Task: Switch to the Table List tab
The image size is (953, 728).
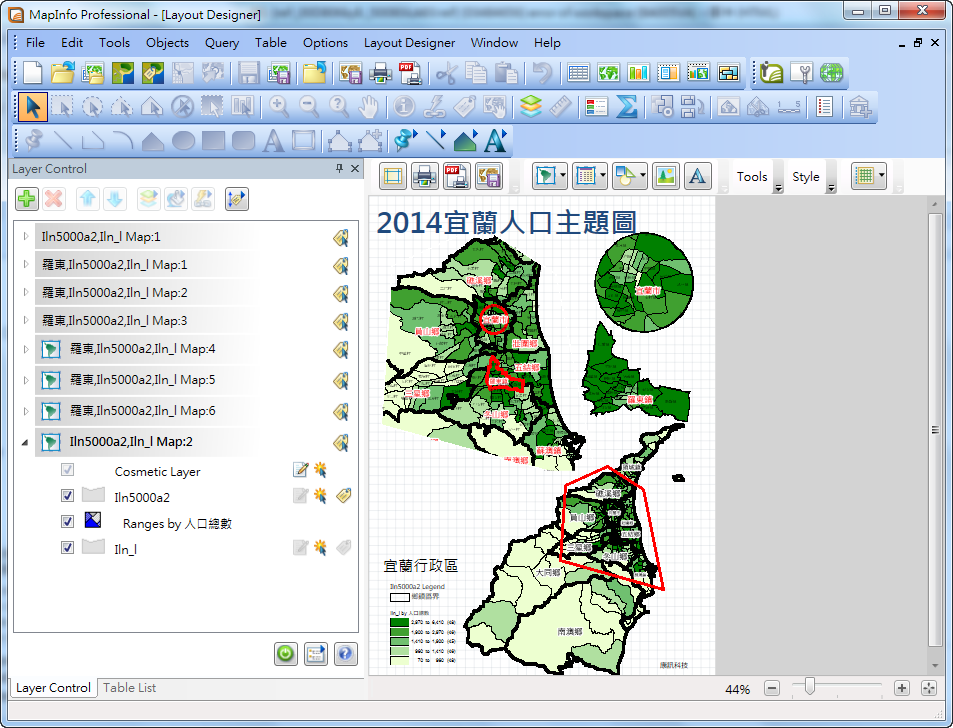Action: 129,687
